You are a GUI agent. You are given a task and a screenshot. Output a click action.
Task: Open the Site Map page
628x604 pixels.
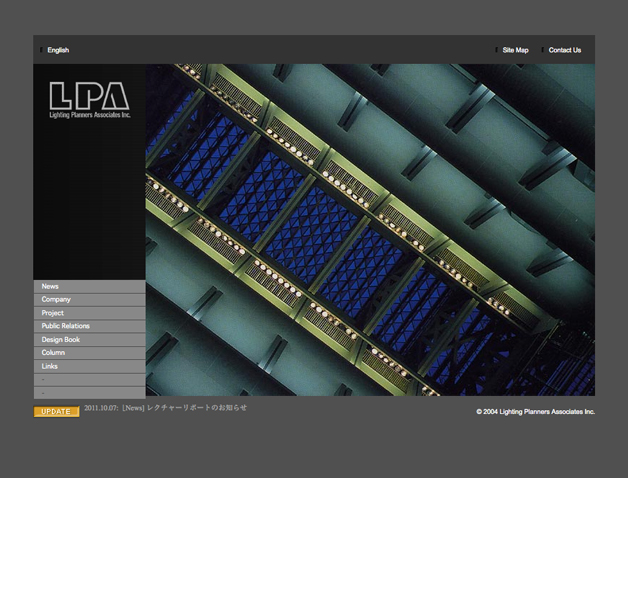coord(515,50)
